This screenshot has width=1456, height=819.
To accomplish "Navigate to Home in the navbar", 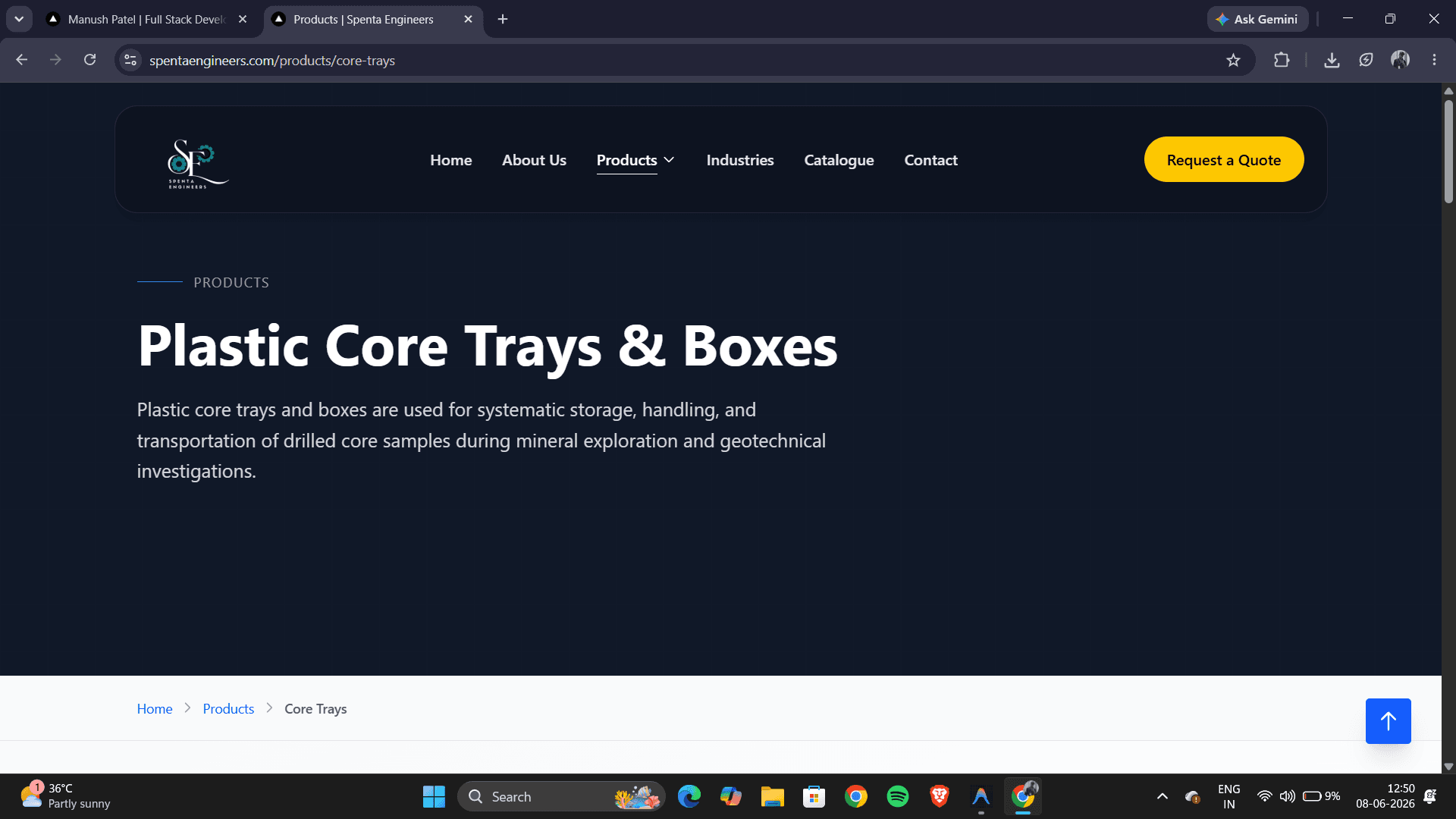I will coord(450,160).
